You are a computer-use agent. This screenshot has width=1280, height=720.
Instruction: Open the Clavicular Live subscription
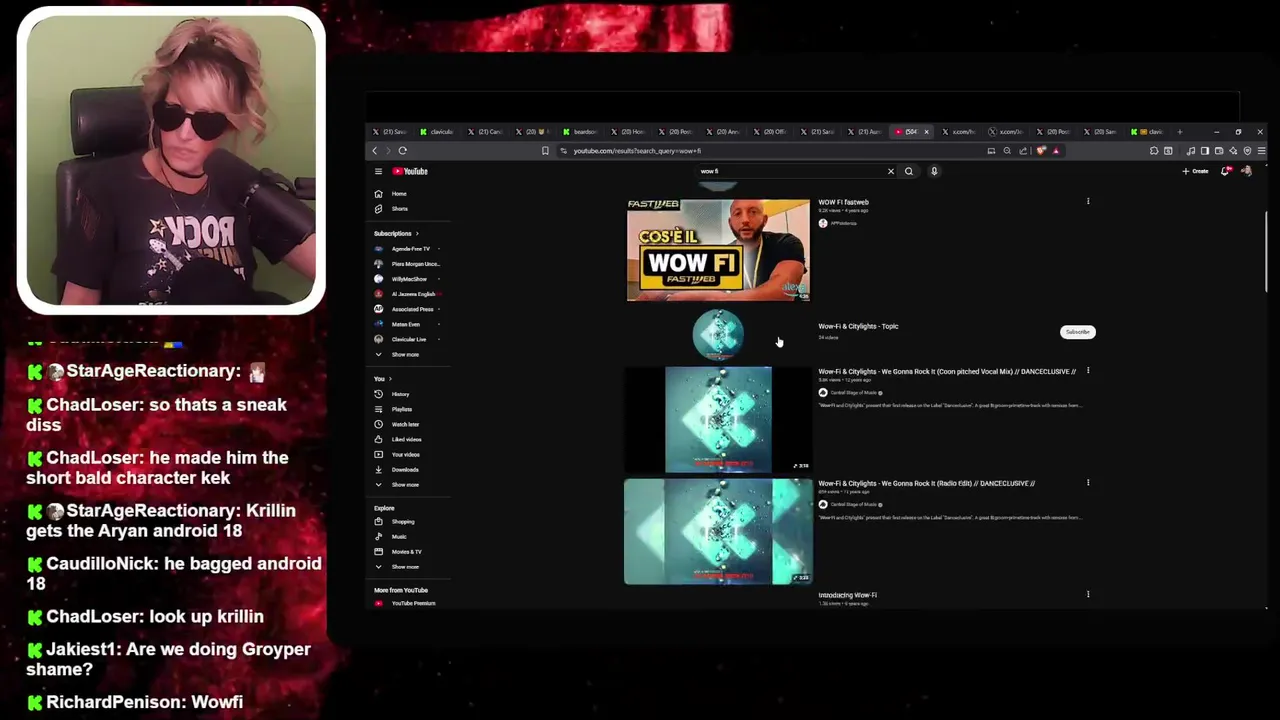(x=410, y=339)
